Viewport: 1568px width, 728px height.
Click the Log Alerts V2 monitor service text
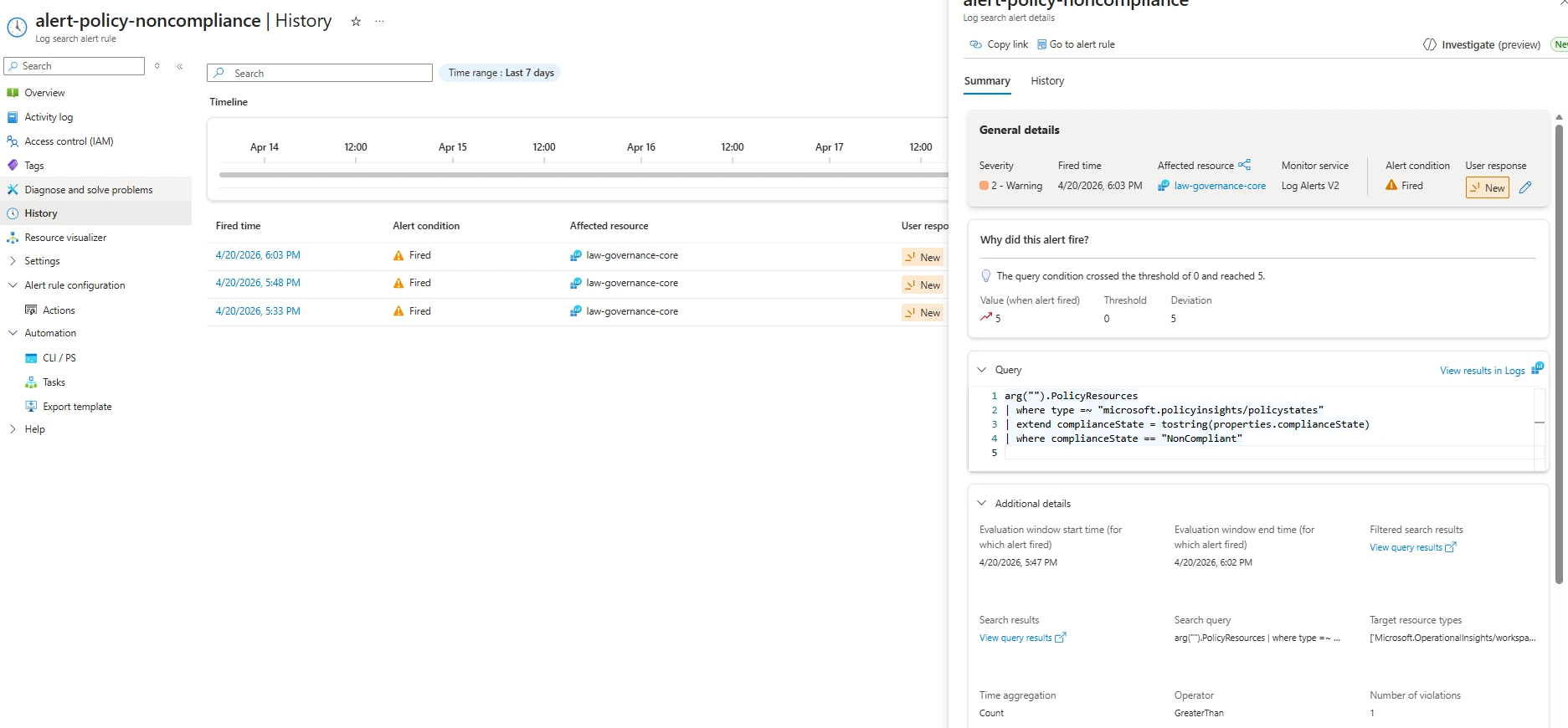click(1310, 186)
